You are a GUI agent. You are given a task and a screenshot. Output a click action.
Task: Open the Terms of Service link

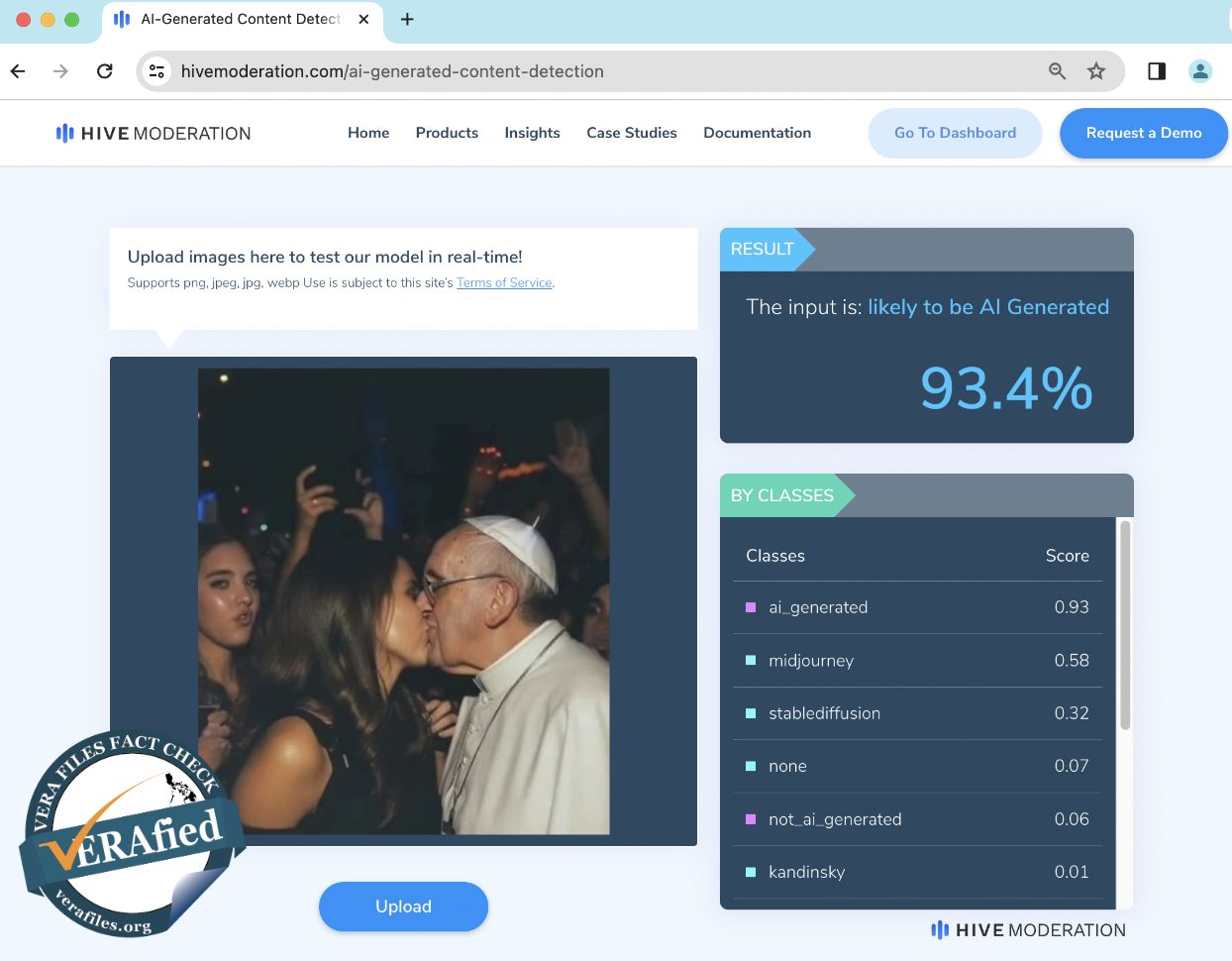click(x=504, y=282)
